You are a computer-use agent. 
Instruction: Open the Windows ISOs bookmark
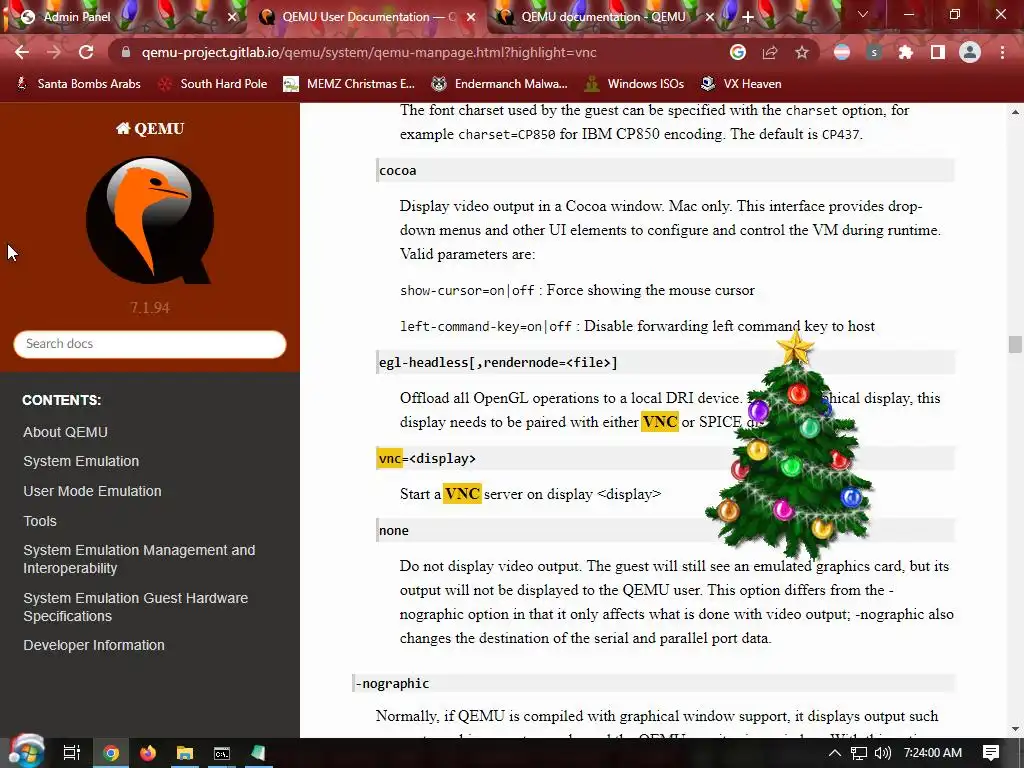tap(635, 84)
